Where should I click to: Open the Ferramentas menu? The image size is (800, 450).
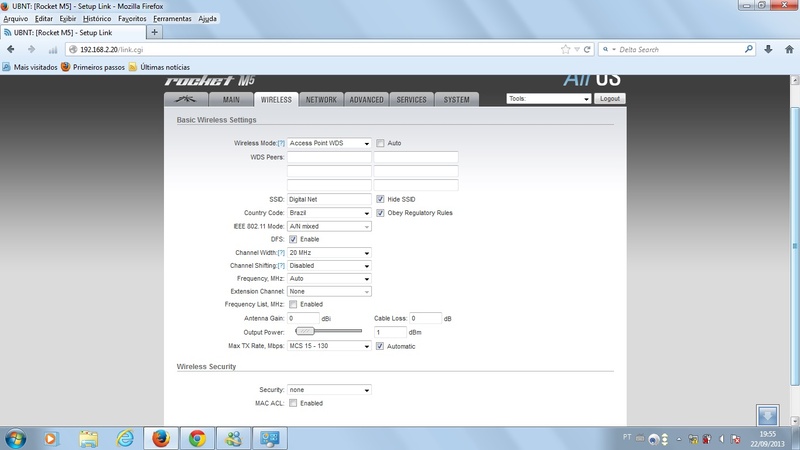coord(172,18)
